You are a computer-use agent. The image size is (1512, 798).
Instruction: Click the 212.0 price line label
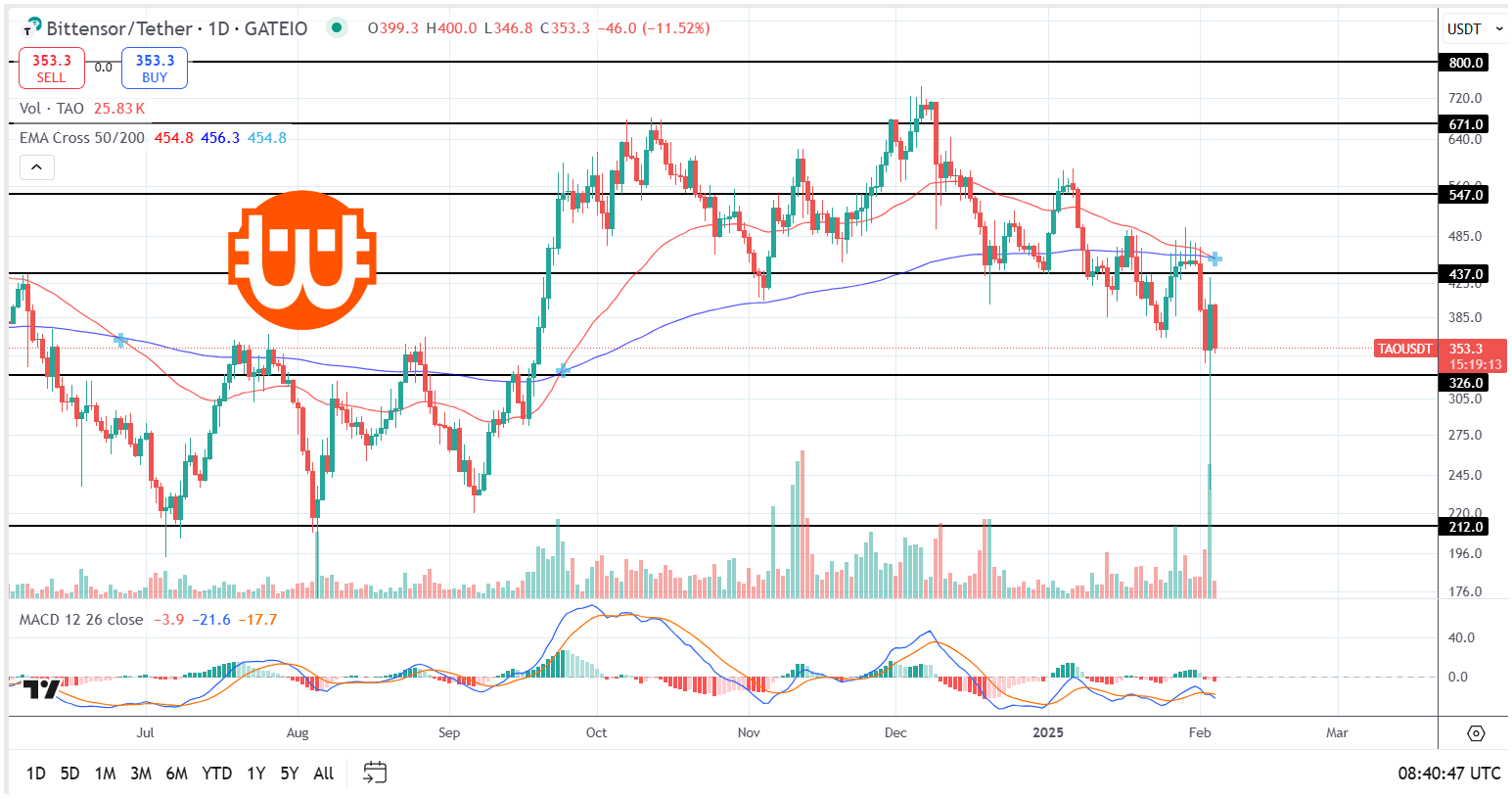coord(1464,527)
